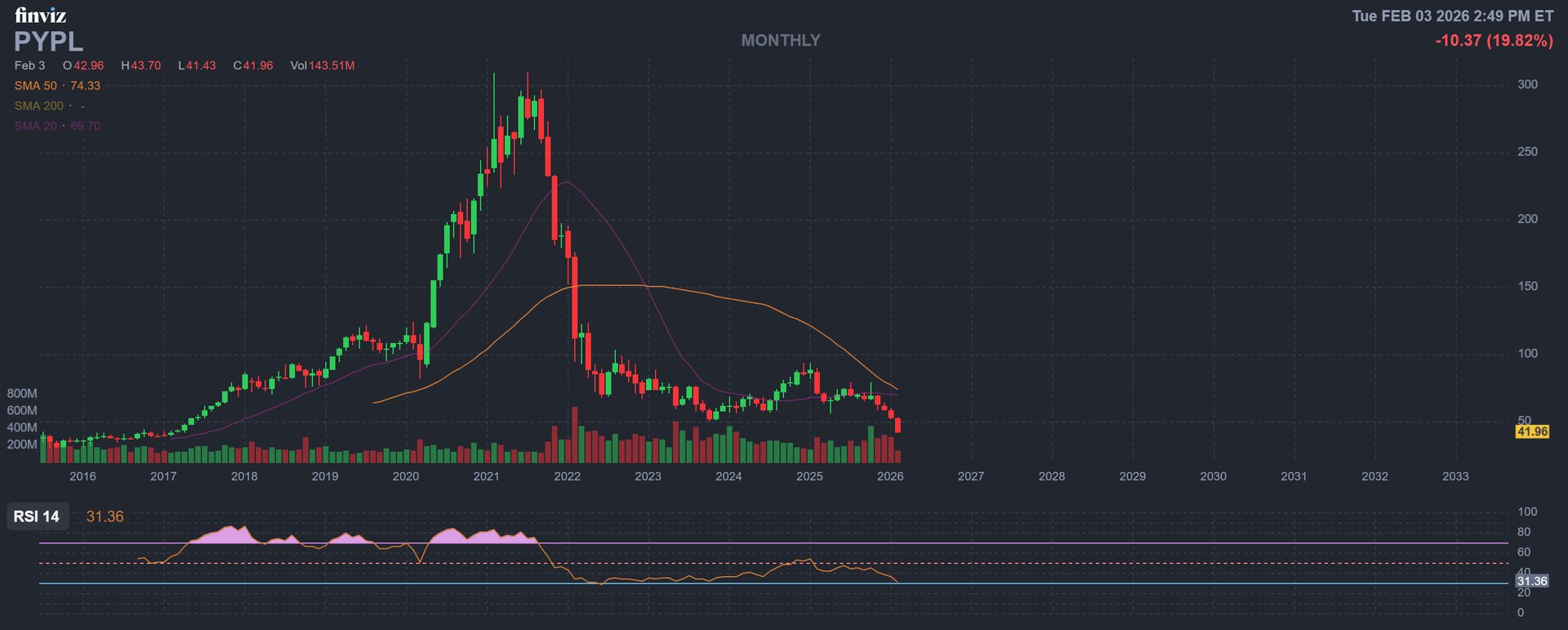
Task: Click the 2030 year label
Action: (x=1214, y=476)
